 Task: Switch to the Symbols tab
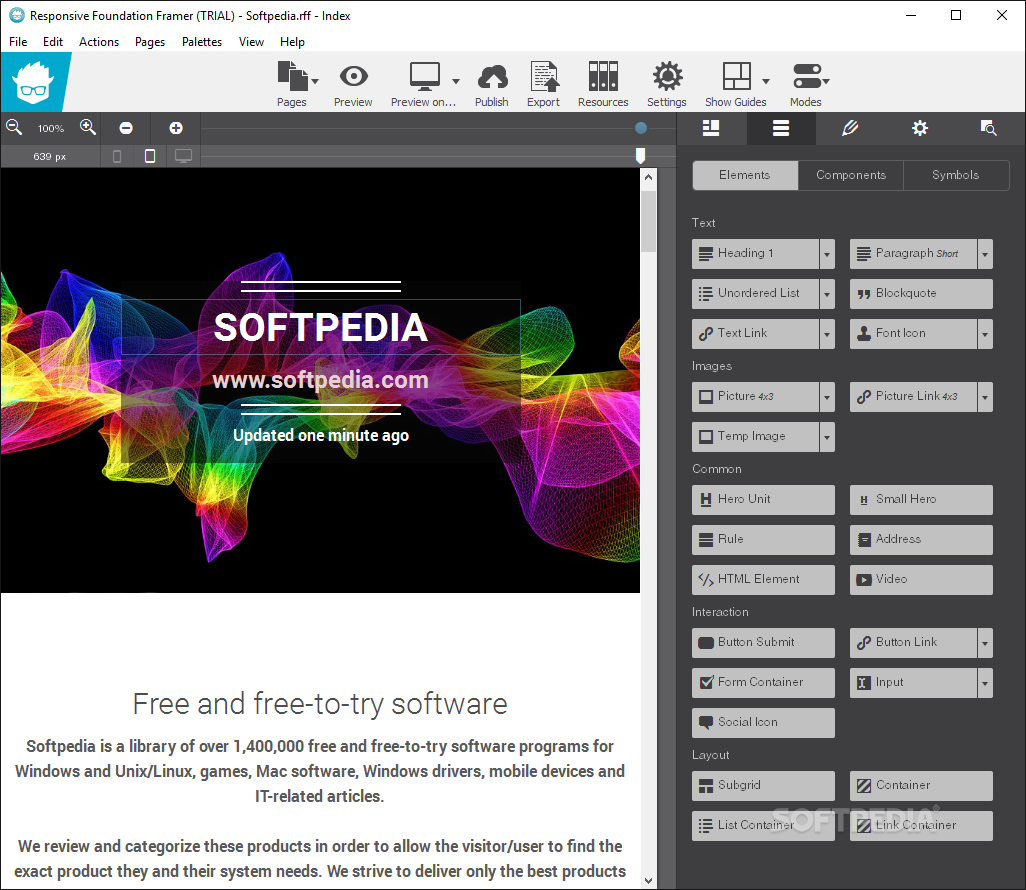tap(955, 175)
